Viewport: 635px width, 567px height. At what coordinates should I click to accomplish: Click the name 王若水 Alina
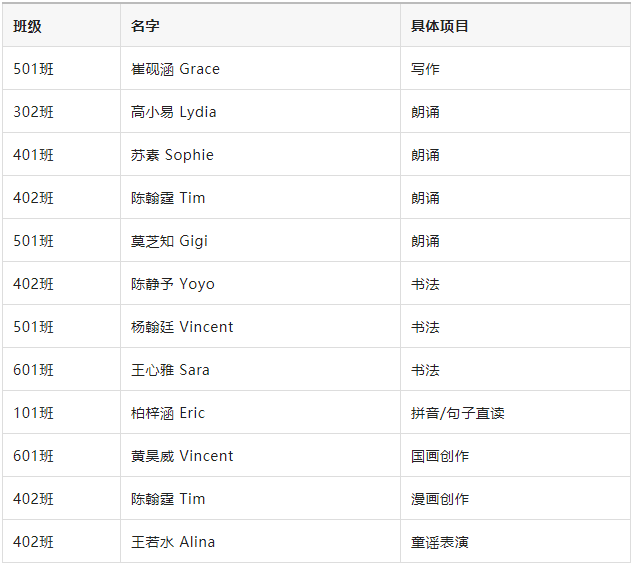point(173,542)
